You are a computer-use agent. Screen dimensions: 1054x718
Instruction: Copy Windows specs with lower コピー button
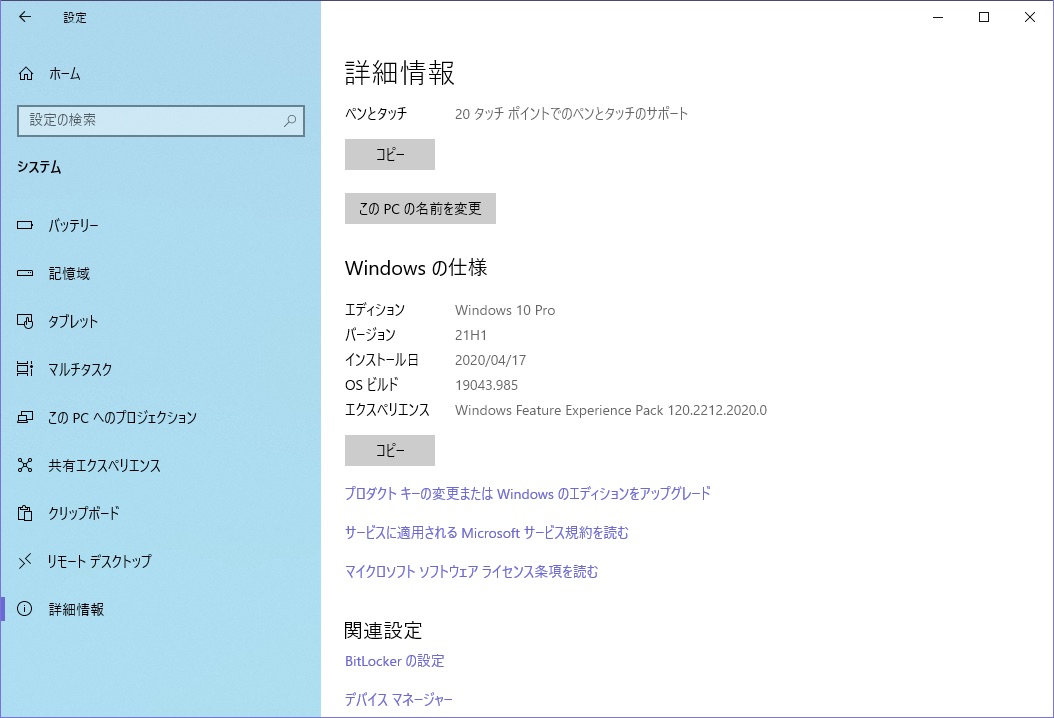390,450
